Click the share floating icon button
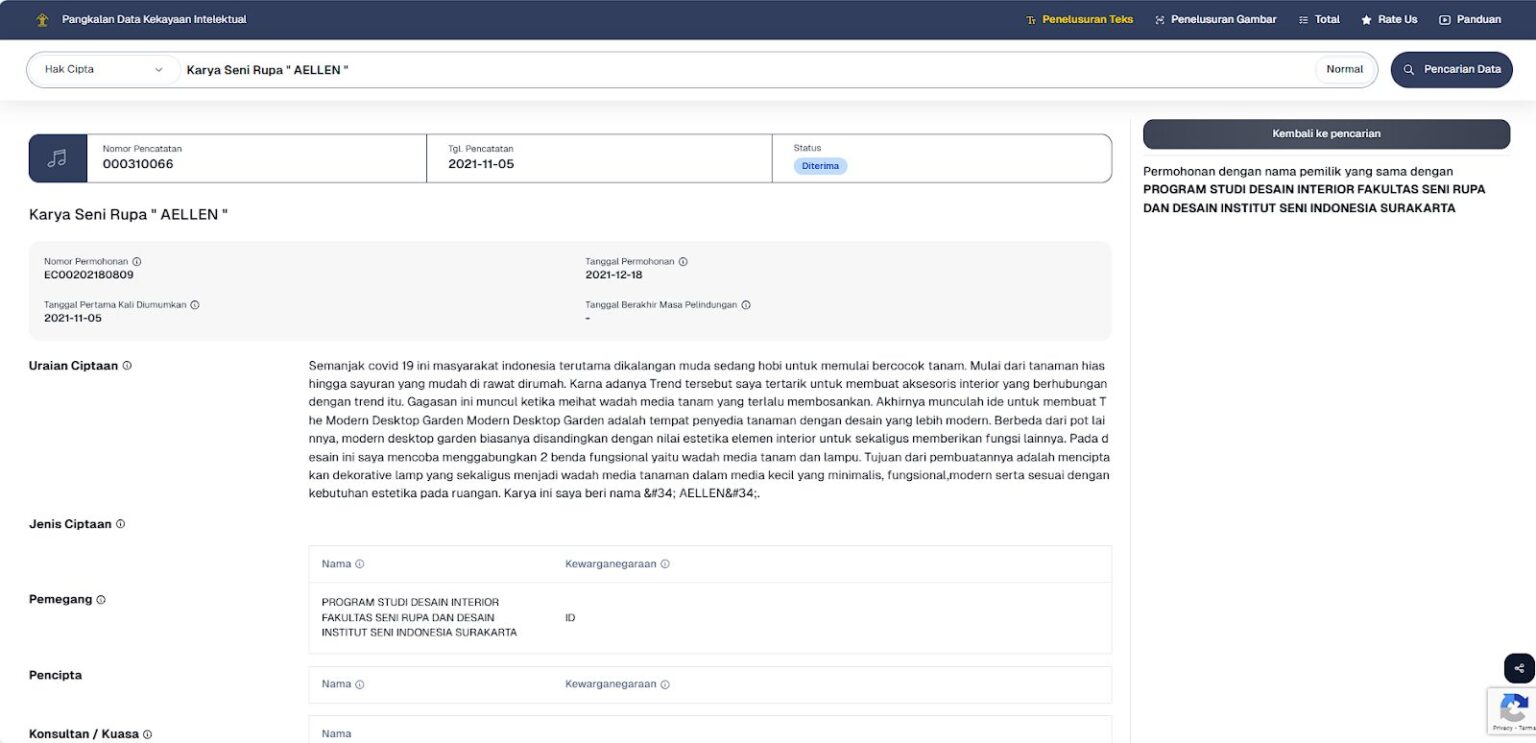Viewport: 1536px width, 743px height. tap(1519, 668)
